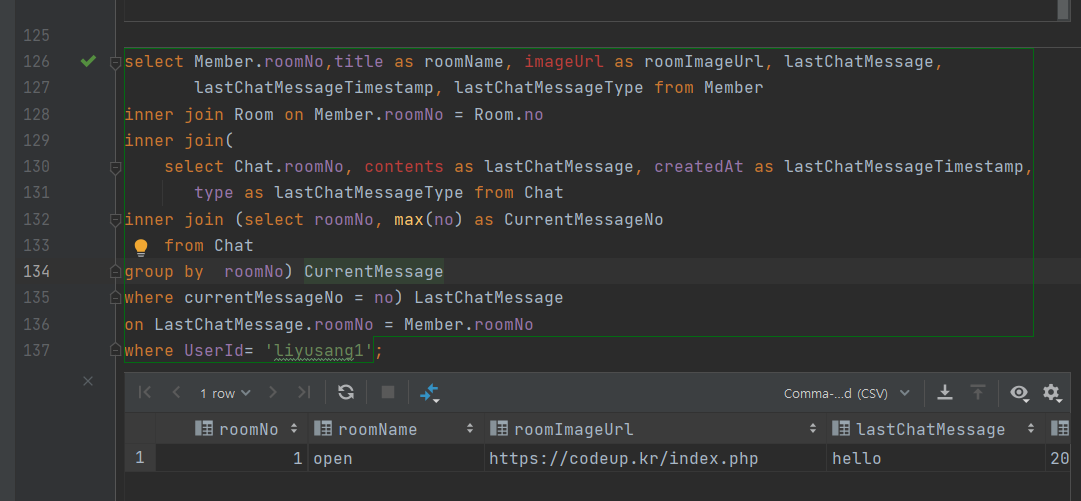Select the lastChatMessage column header
The height and width of the screenshot is (501, 1081).
(936, 429)
